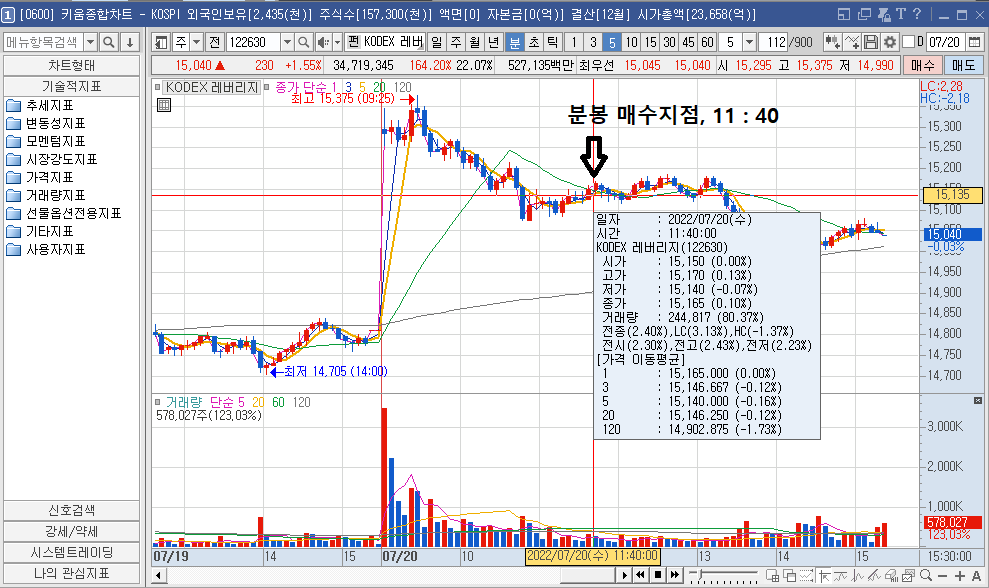Click the menu search down arrow icon

(129, 42)
